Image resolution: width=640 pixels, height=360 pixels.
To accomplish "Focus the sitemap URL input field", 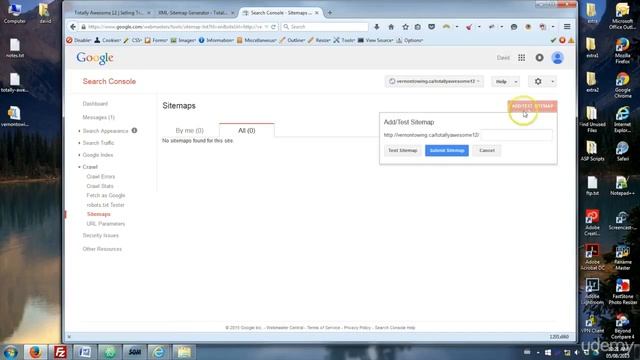I will (x=516, y=135).
